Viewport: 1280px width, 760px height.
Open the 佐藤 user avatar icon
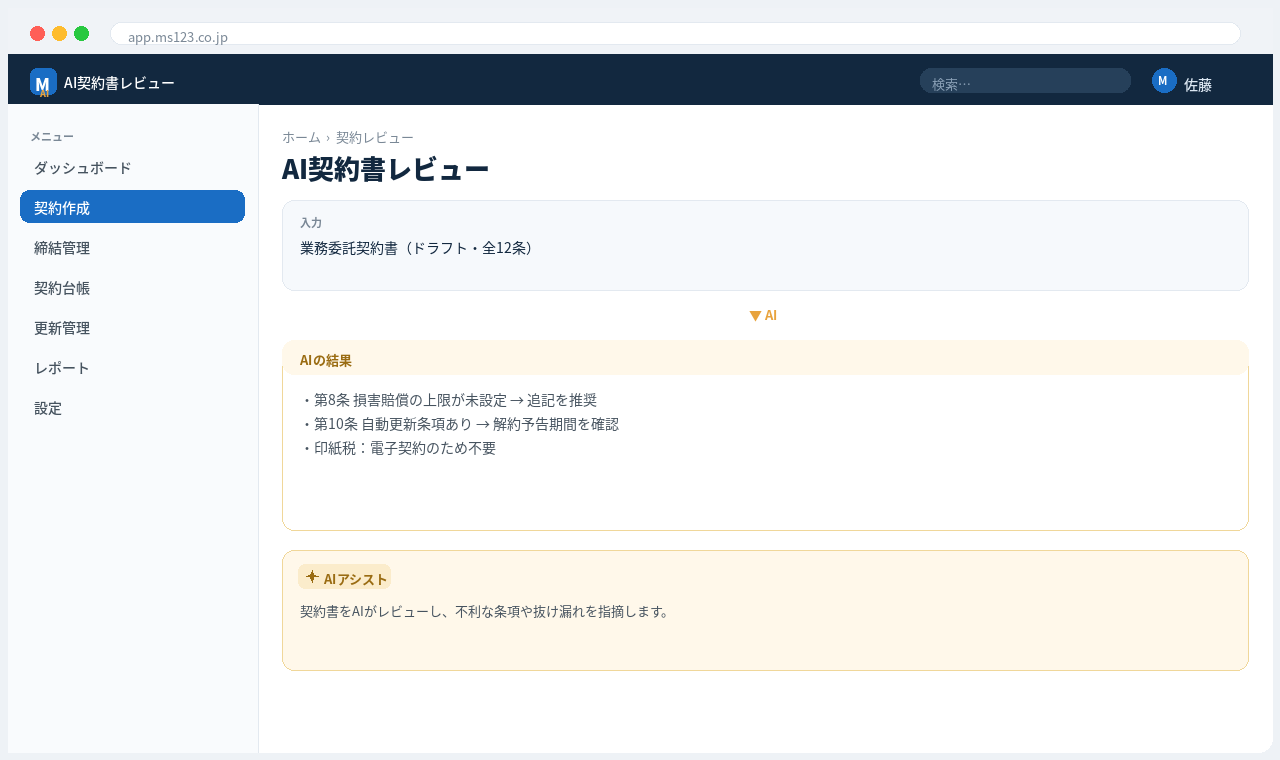point(1164,81)
